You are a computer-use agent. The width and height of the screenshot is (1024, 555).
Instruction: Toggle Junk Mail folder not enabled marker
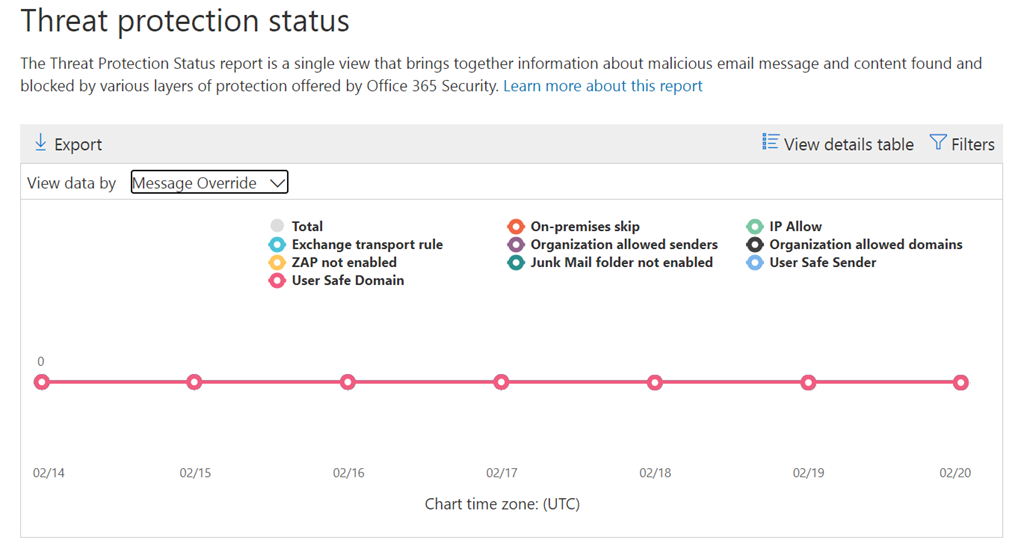516,263
